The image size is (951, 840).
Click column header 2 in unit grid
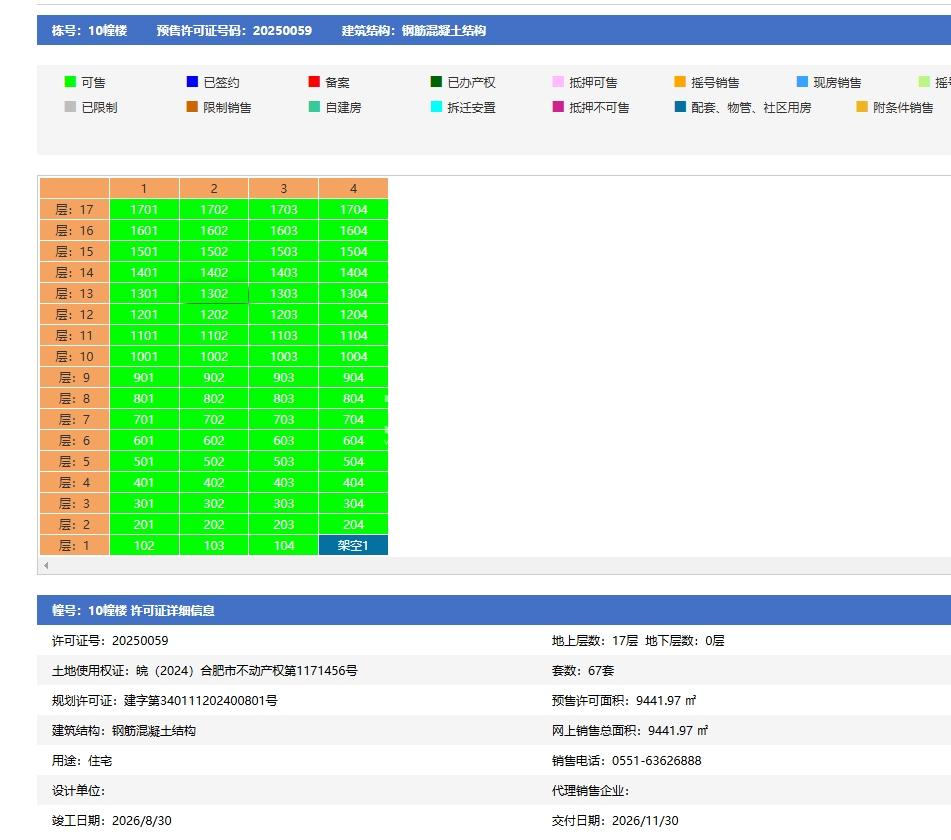(x=214, y=189)
